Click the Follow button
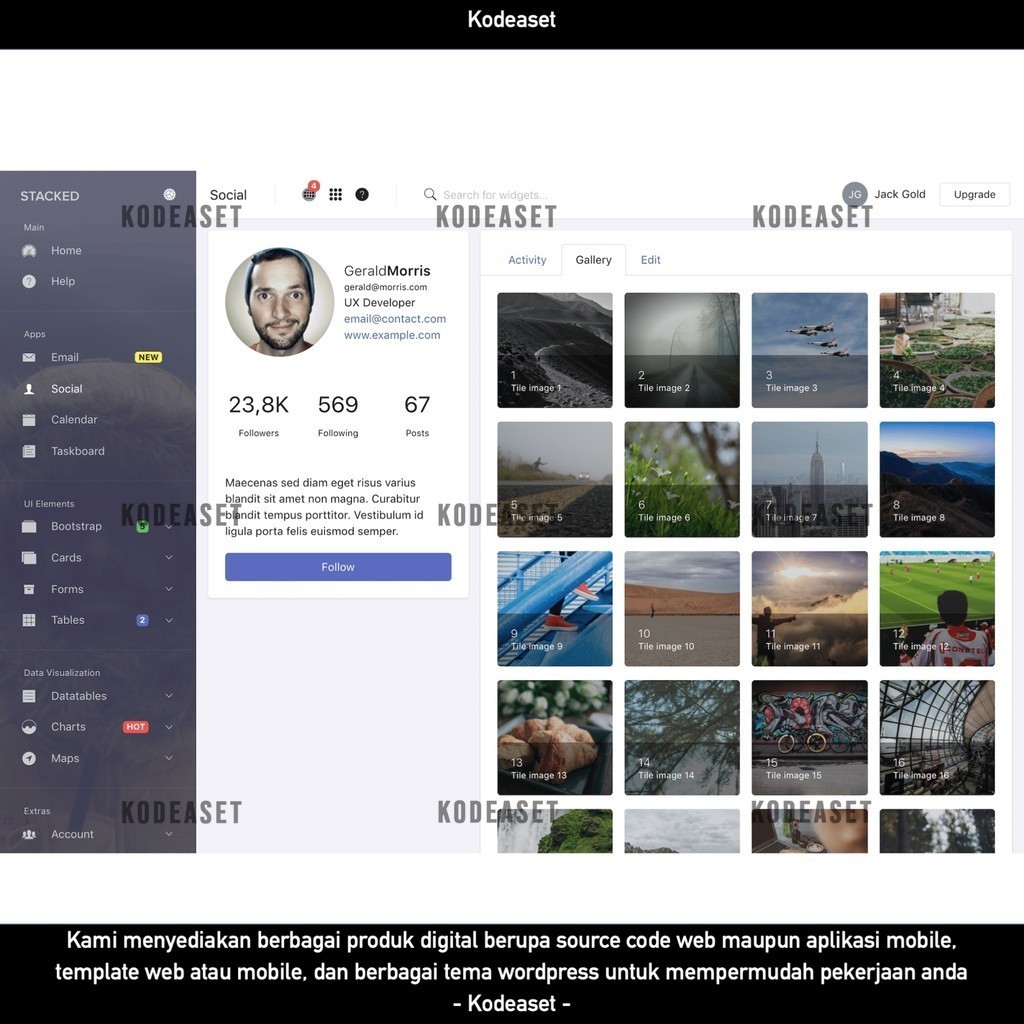The width and height of the screenshot is (1024, 1024). pyautogui.click(x=338, y=567)
